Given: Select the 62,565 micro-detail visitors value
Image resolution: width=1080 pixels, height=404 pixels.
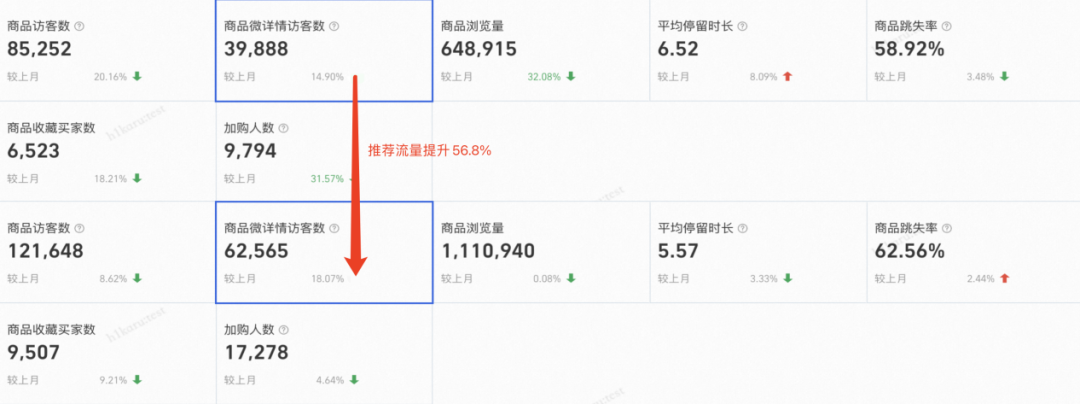Looking at the screenshot, I should pos(256,251).
